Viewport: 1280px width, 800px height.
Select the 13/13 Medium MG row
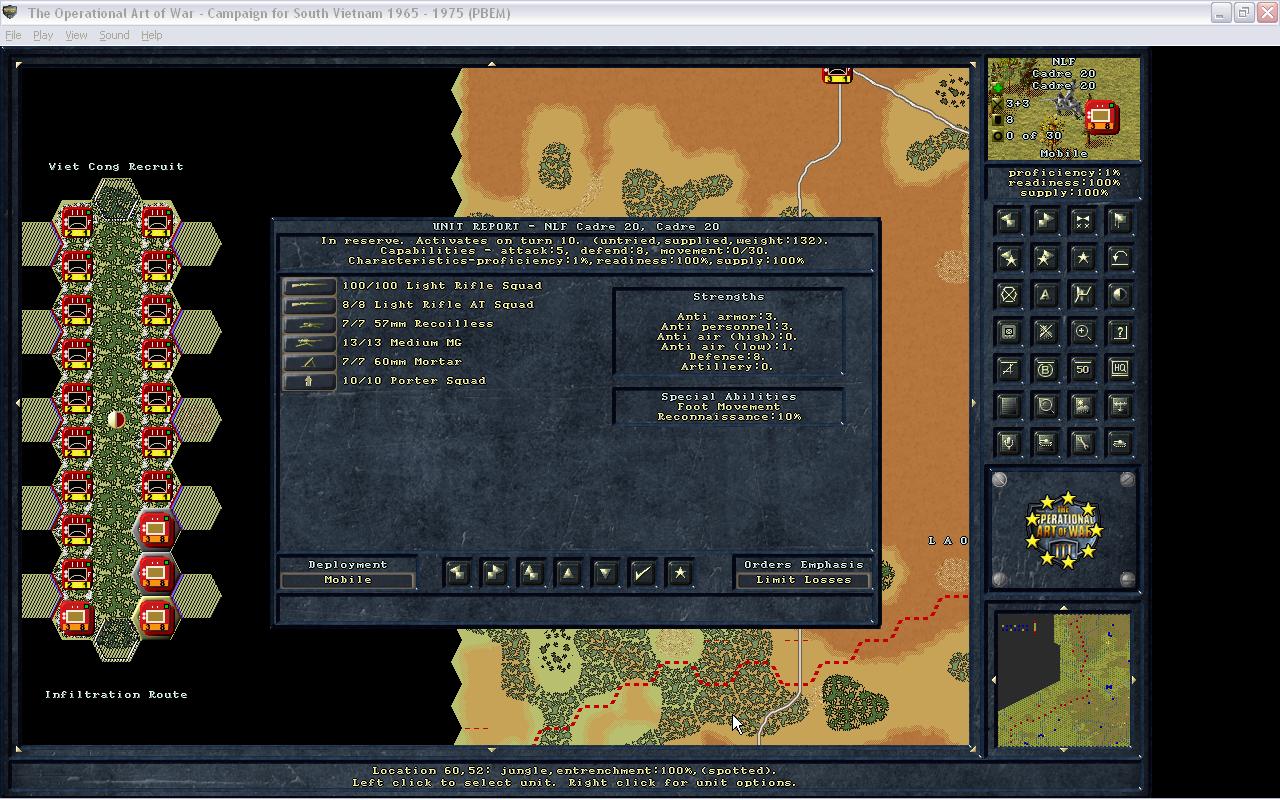coord(373,343)
